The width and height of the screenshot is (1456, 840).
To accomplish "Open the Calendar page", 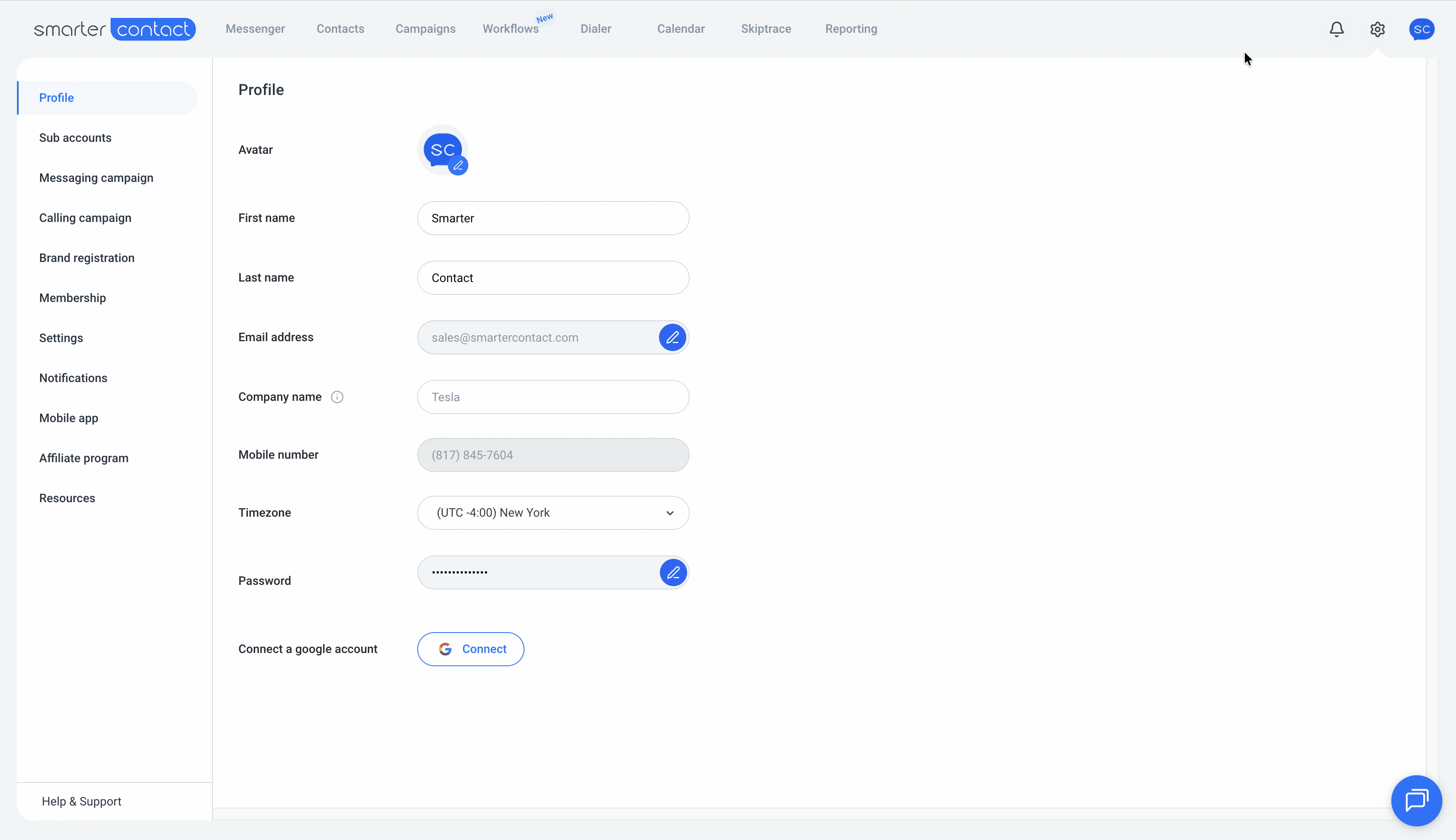I will tap(681, 29).
